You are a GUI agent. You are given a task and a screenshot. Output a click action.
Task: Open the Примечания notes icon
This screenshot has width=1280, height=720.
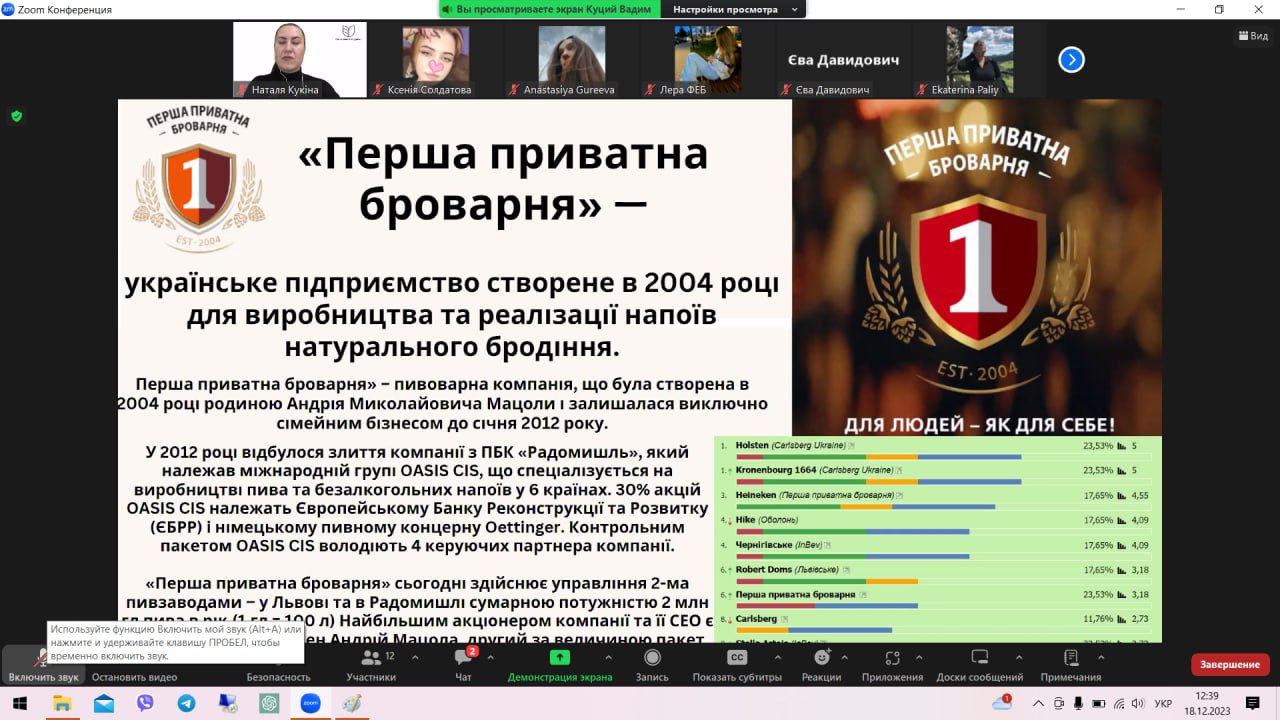click(x=1071, y=658)
